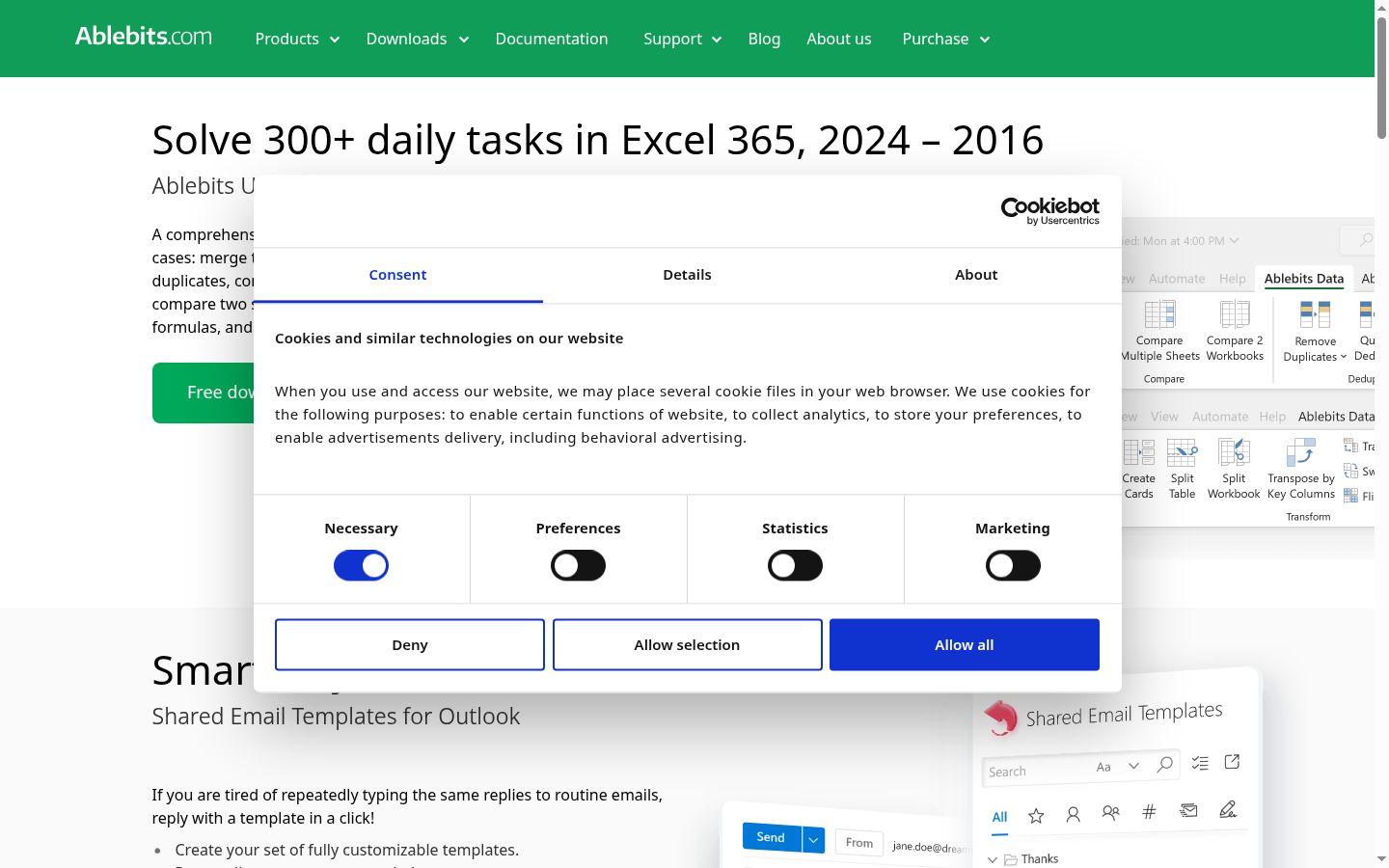Open the Documentation page

pyautogui.click(x=552, y=39)
